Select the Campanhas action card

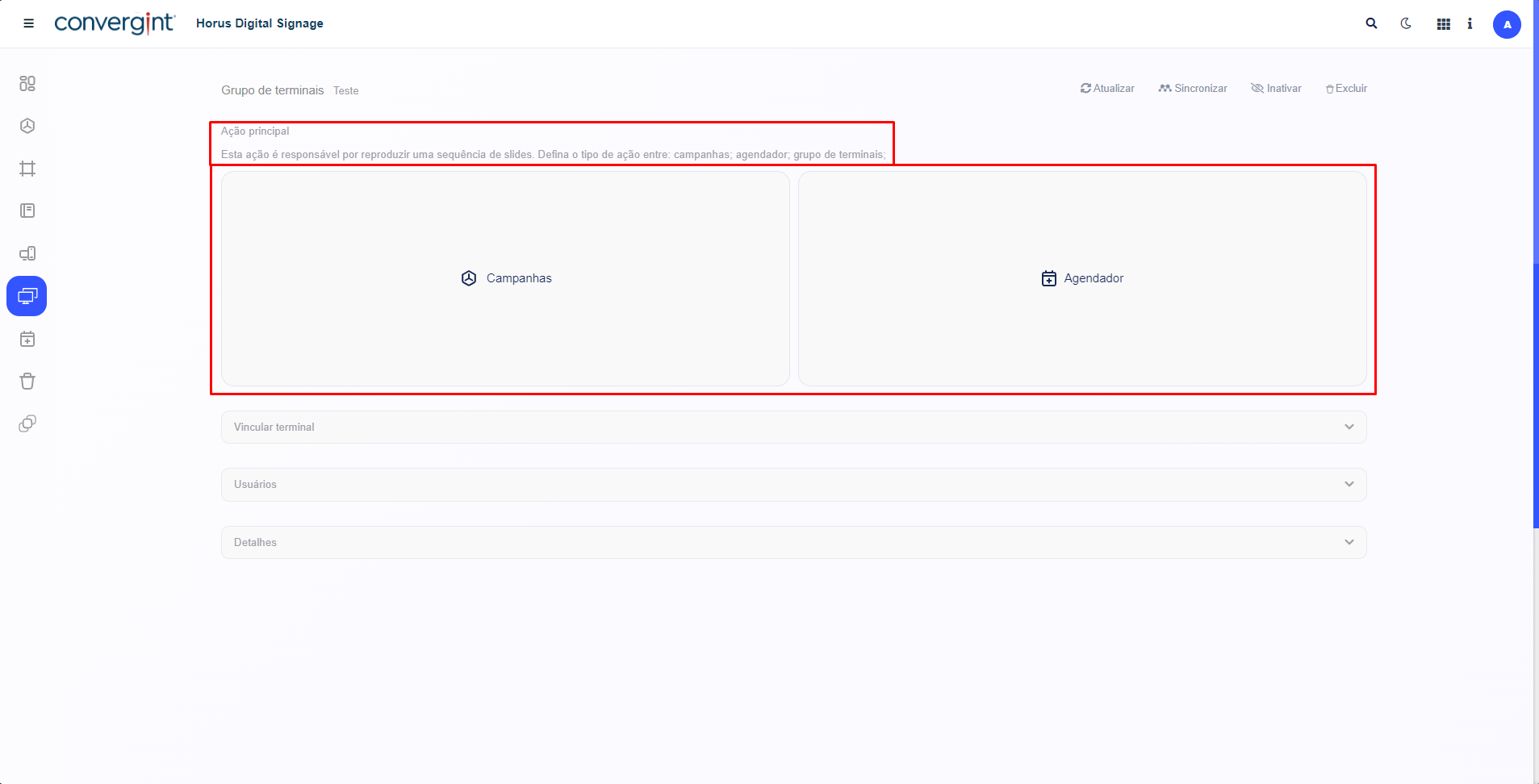(x=505, y=278)
